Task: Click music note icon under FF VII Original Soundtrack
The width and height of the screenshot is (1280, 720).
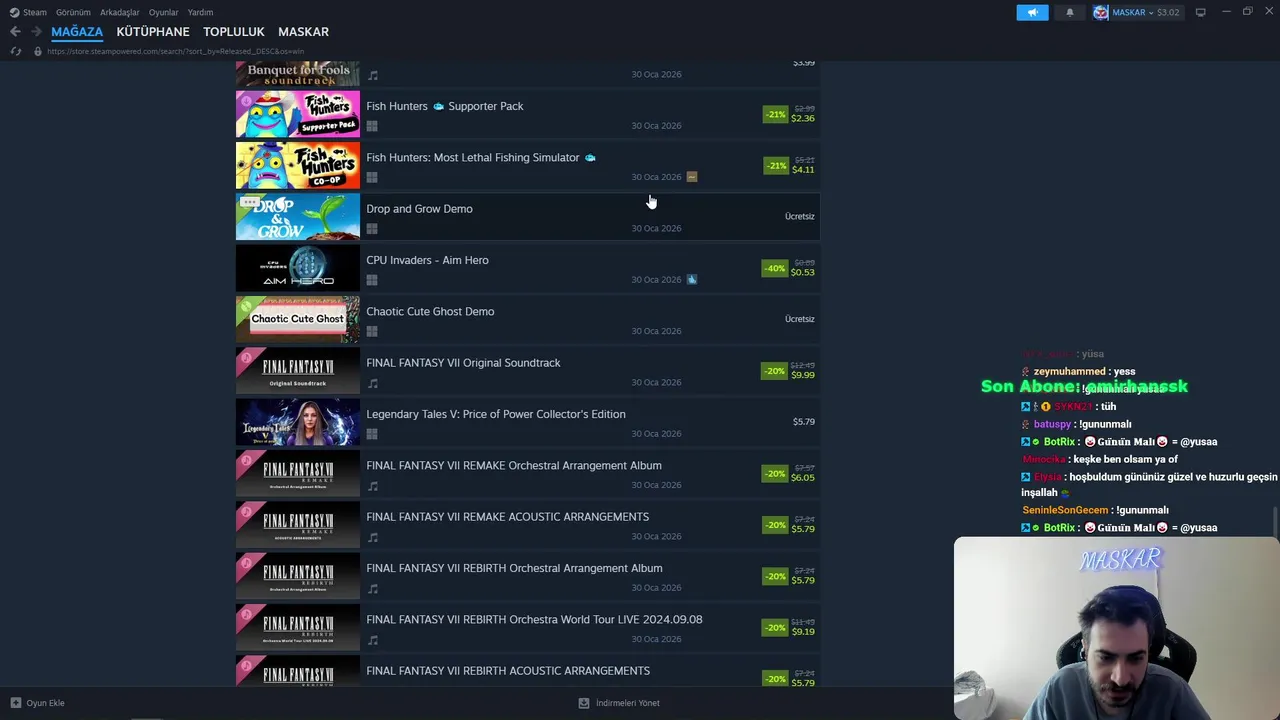Action: pos(372,383)
